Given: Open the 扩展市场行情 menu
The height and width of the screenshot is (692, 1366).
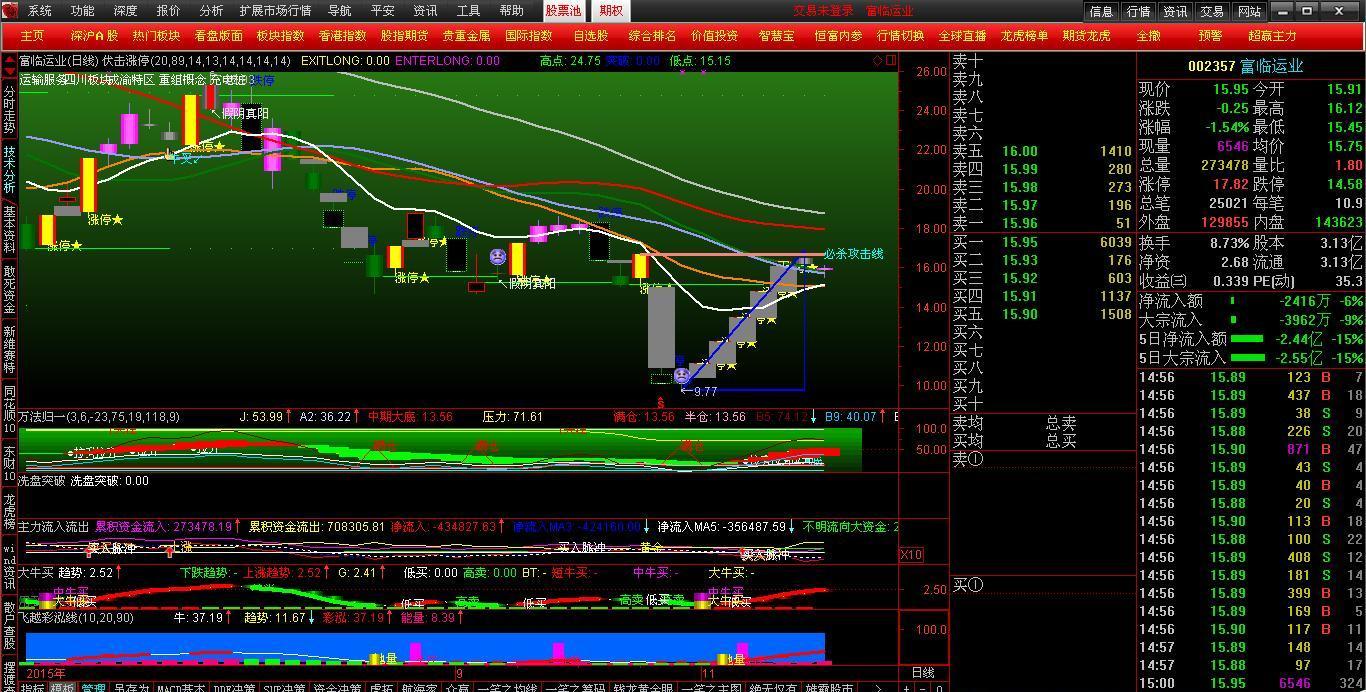Looking at the screenshot, I should click(x=275, y=11).
